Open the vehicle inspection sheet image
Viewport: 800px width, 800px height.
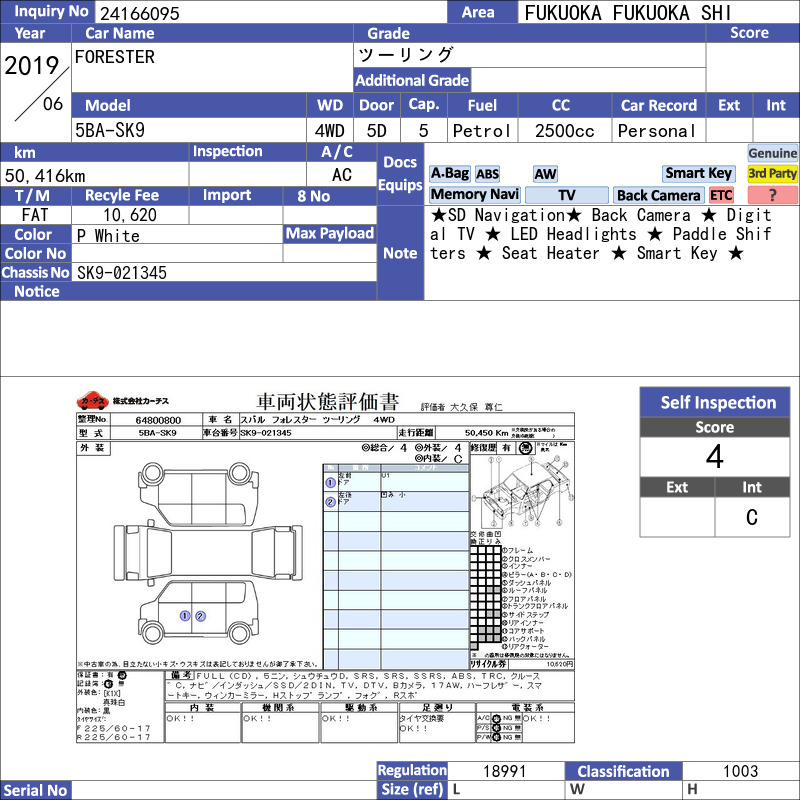pos(326,566)
